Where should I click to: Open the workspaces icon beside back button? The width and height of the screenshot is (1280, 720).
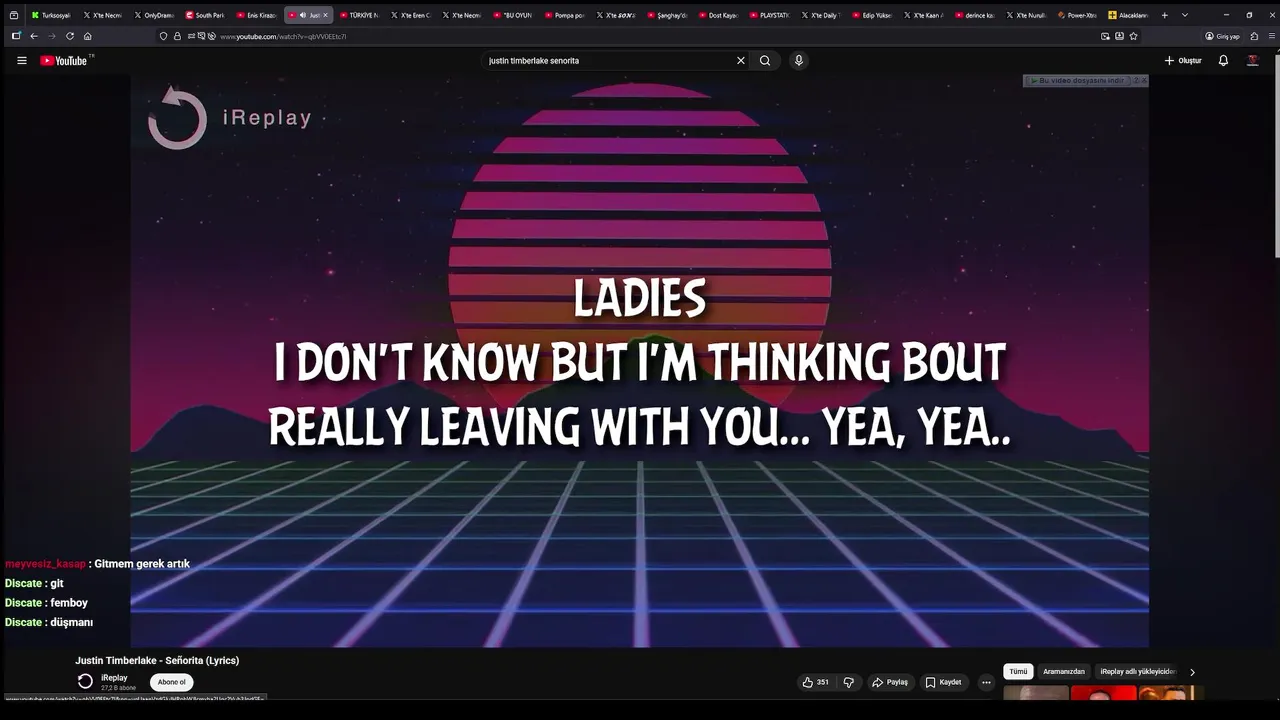(x=16, y=36)
